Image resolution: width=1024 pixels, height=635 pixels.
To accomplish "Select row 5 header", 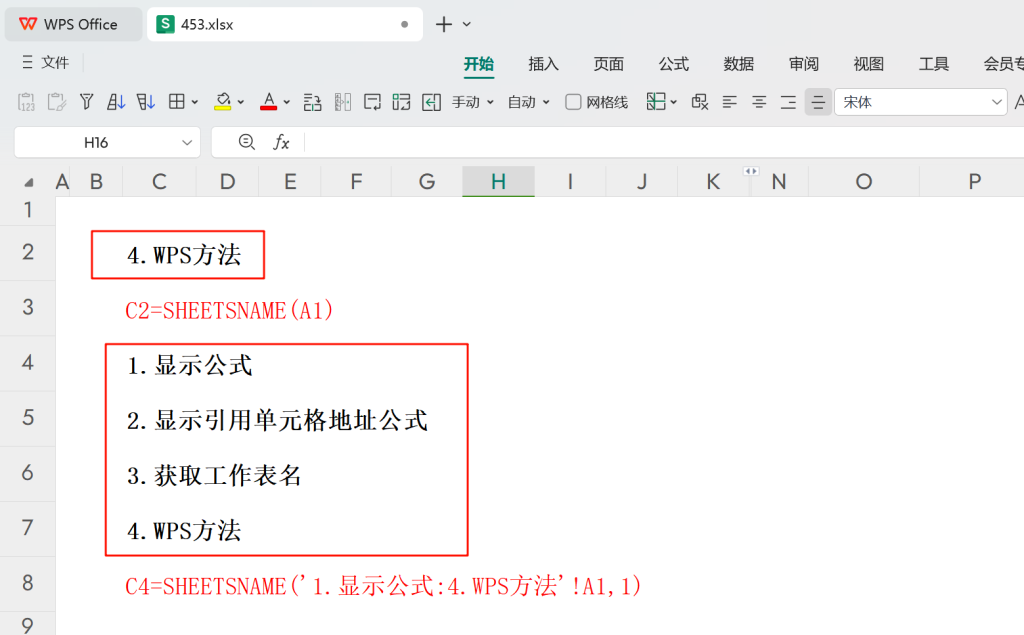I will tap(27, 417).
